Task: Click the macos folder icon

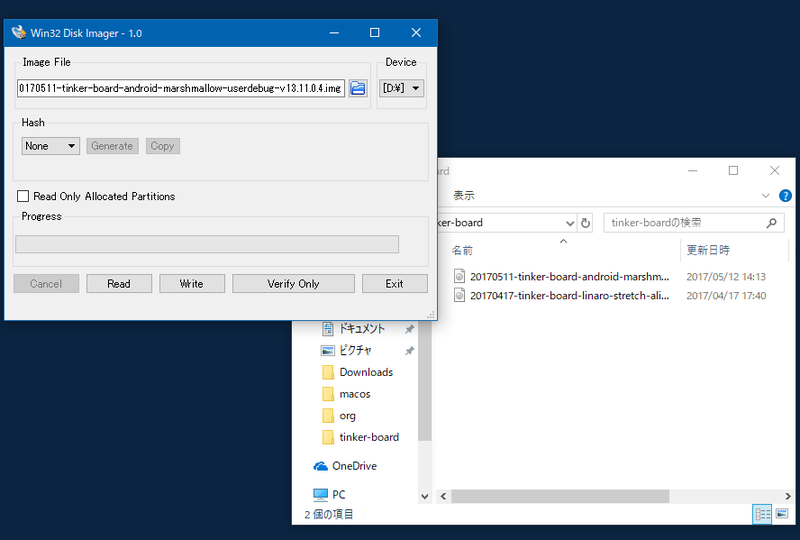Action: tap(328, 394)
